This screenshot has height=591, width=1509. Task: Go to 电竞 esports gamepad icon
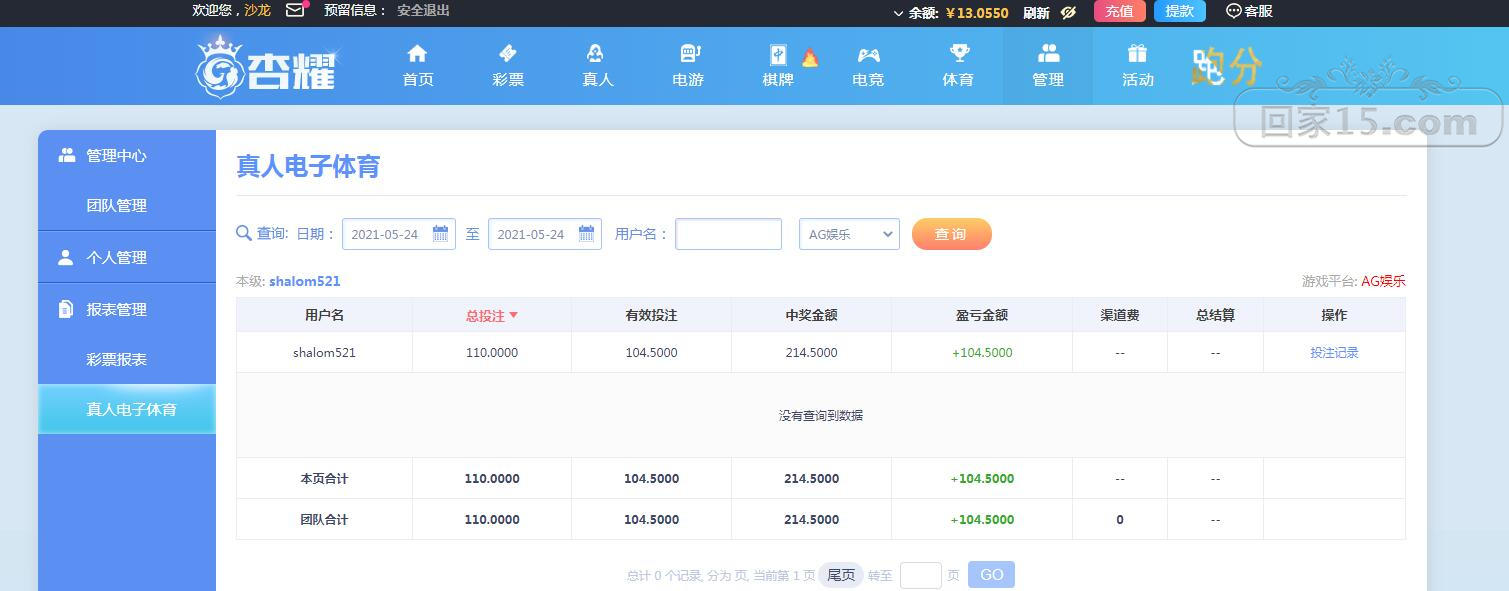point(868,54)
